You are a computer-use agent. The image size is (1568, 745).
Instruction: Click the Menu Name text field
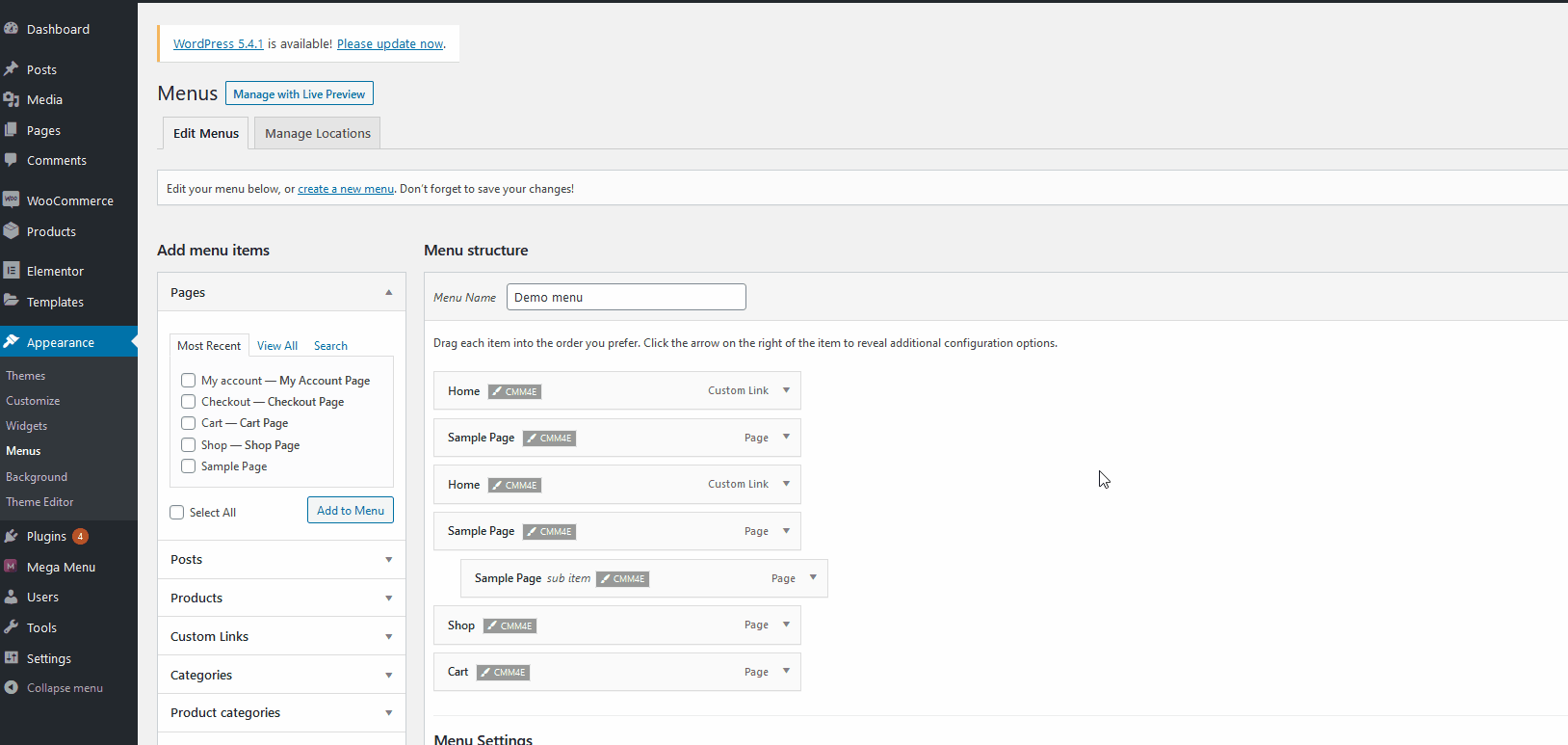(626, 297)
